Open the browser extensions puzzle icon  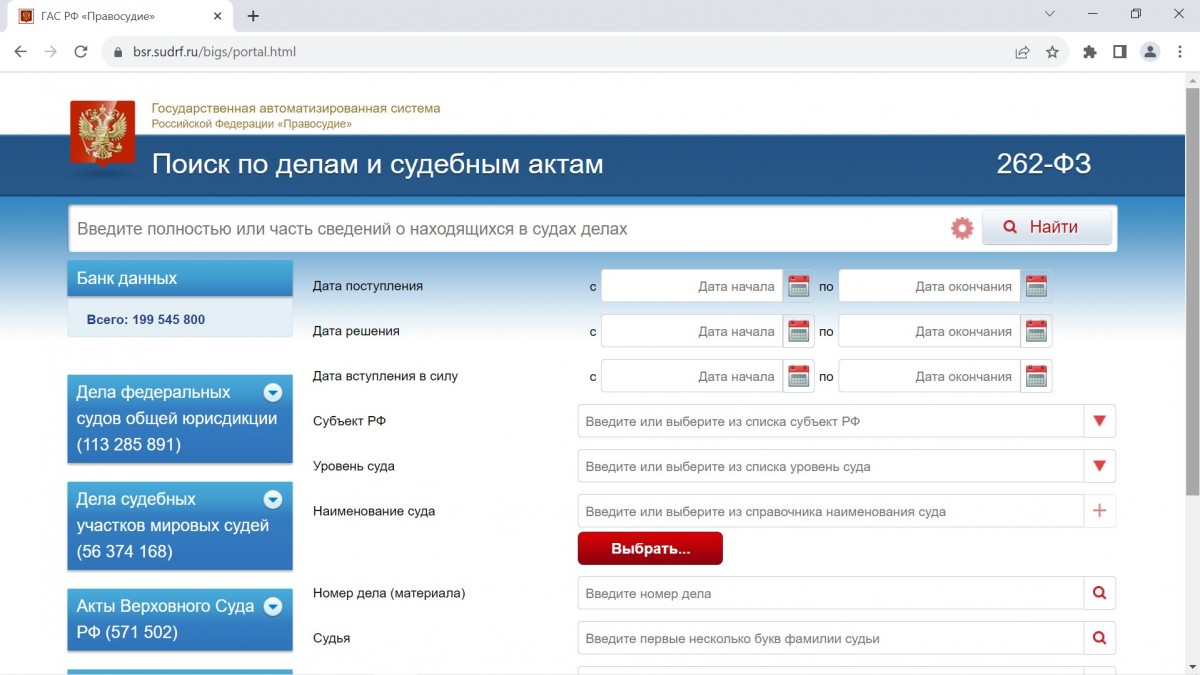coord(1090,52)
